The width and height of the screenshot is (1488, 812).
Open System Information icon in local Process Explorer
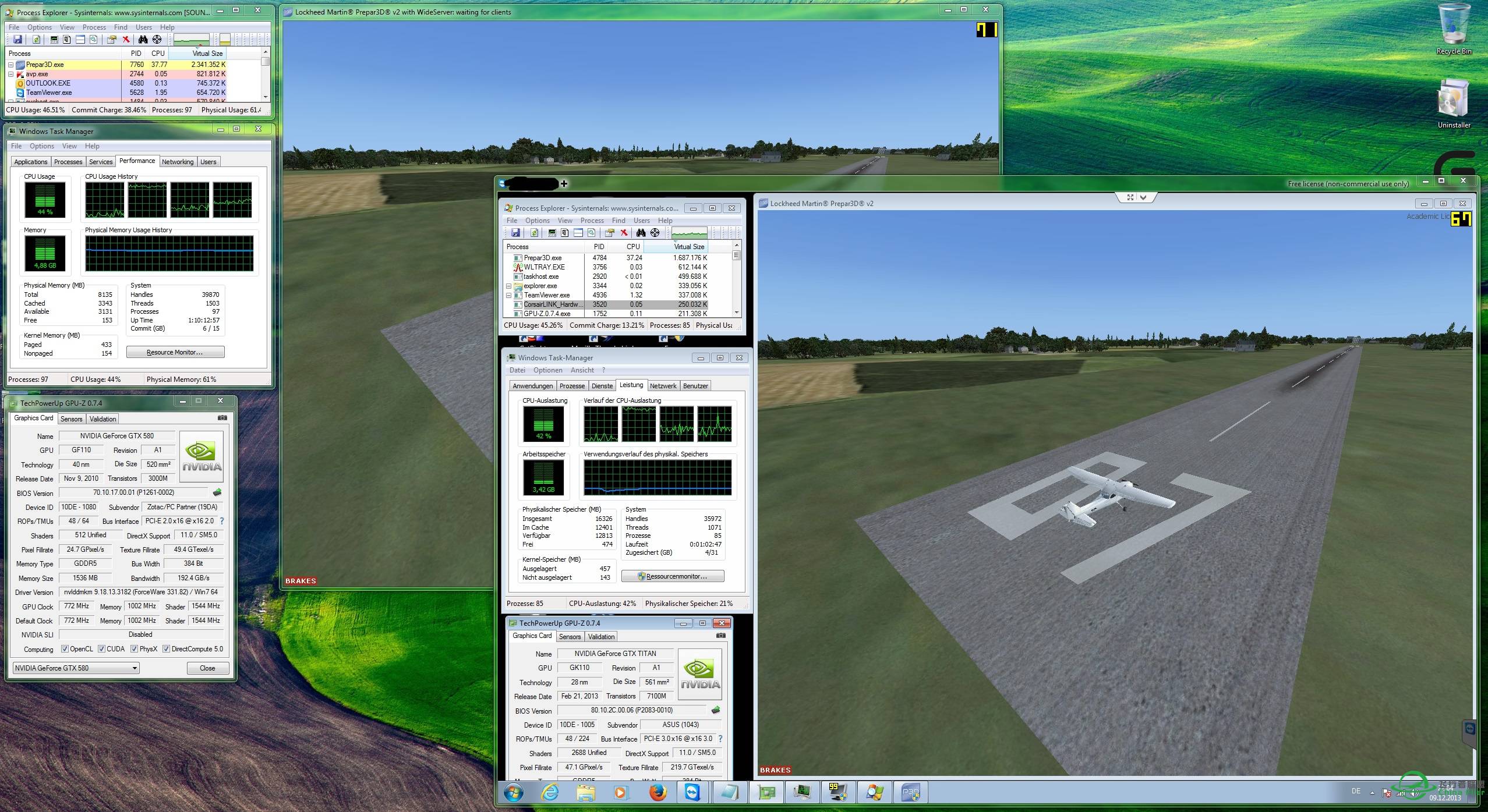click(54, 40)
